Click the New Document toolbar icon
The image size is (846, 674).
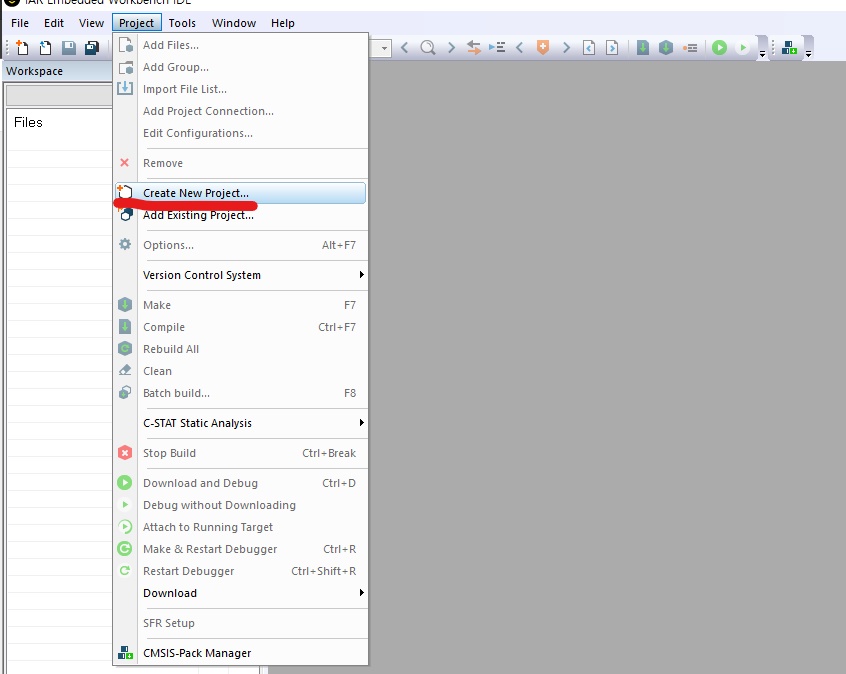click(22, 47)
